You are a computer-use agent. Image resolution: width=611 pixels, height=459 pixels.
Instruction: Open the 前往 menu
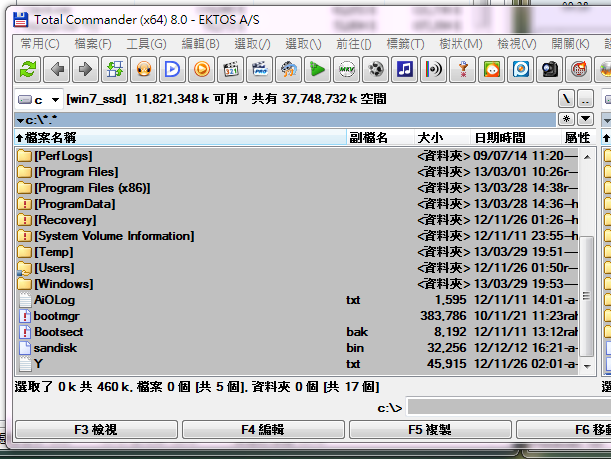(x=353, y=44)
